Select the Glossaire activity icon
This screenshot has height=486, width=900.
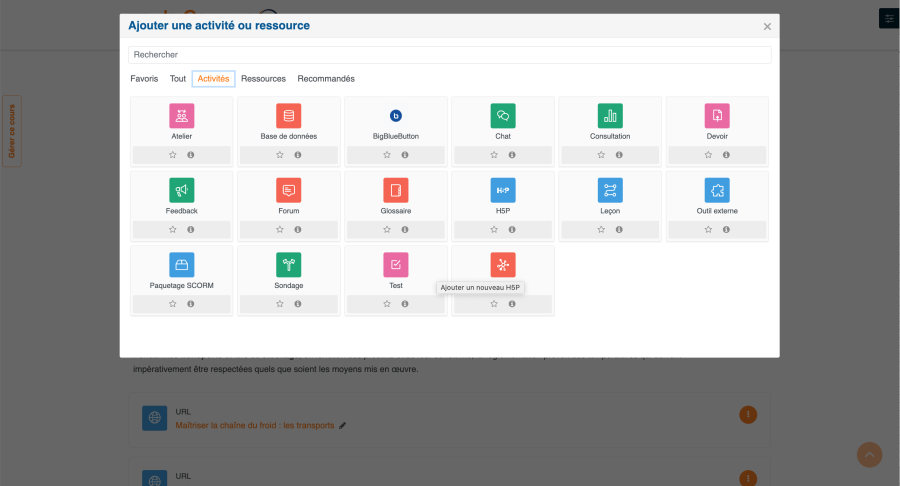tap(396, 190)
